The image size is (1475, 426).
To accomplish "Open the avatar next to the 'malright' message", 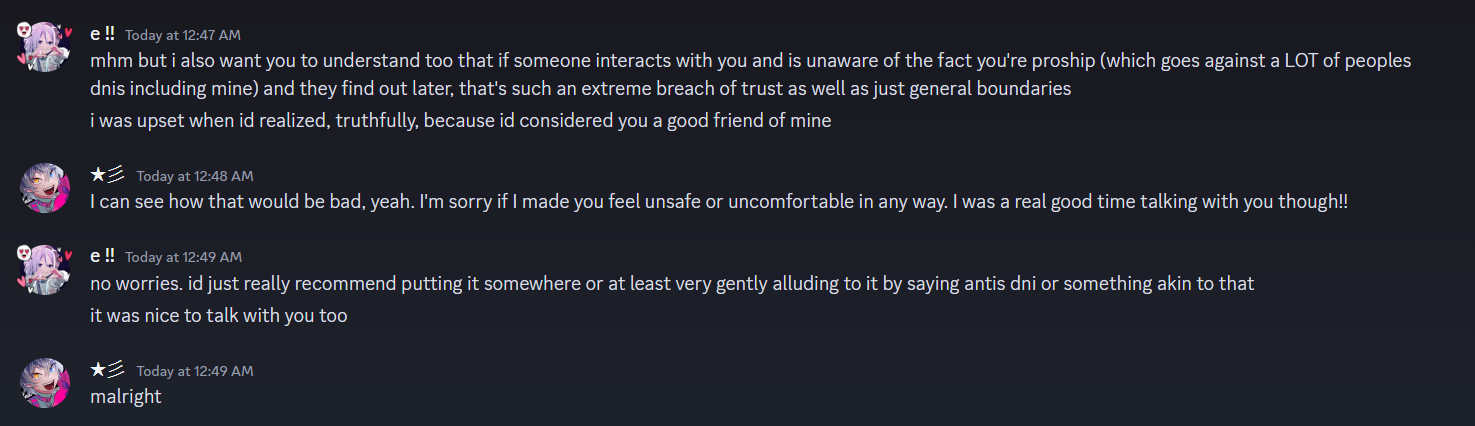I will (44, 382).
